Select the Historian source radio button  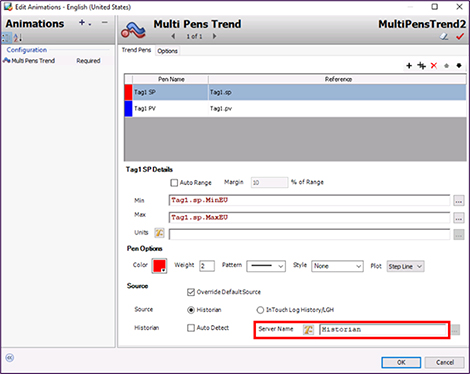pos(191,310)
